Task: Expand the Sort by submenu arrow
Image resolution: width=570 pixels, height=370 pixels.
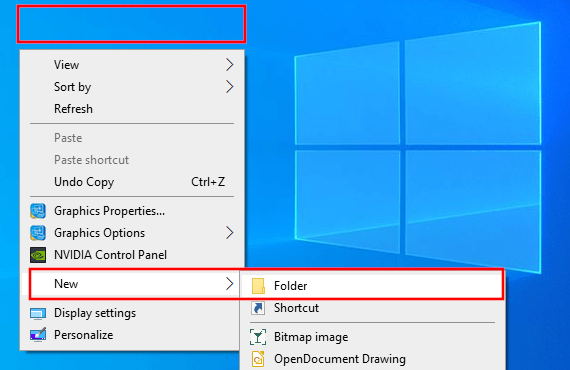Action: pyautogui.click(x=229, y=87)
